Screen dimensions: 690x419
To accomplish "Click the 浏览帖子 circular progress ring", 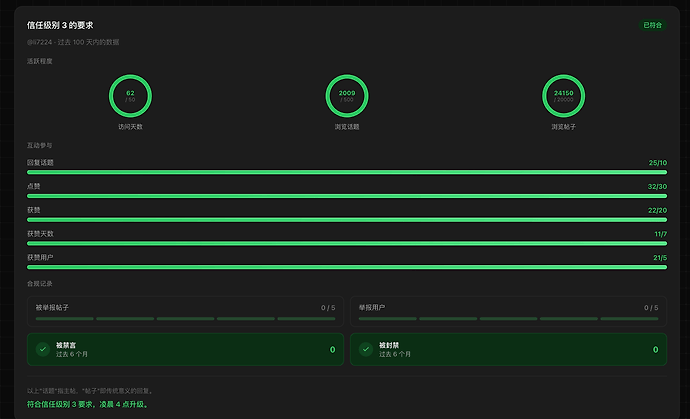I will click(563, 96).
